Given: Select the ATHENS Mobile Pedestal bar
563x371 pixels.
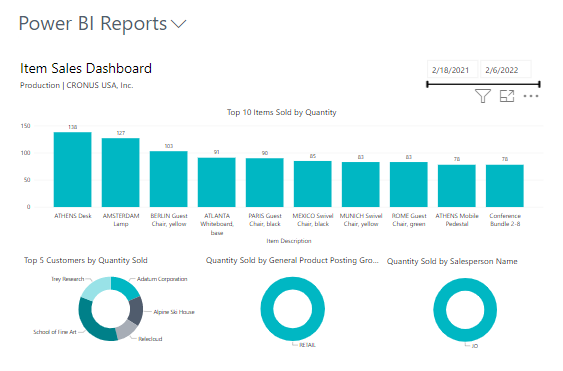Looking at the screenshot, I should pyautogui.click(x=457, y=186).
